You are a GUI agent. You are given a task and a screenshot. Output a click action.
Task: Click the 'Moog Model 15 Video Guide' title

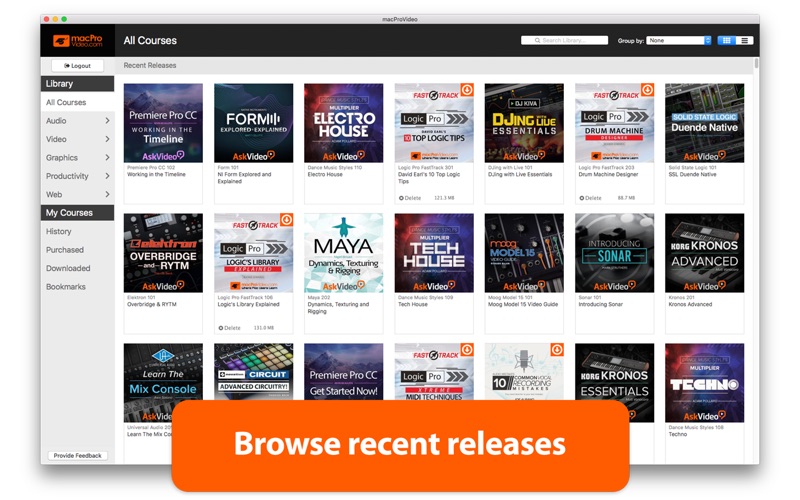(523, 304)
